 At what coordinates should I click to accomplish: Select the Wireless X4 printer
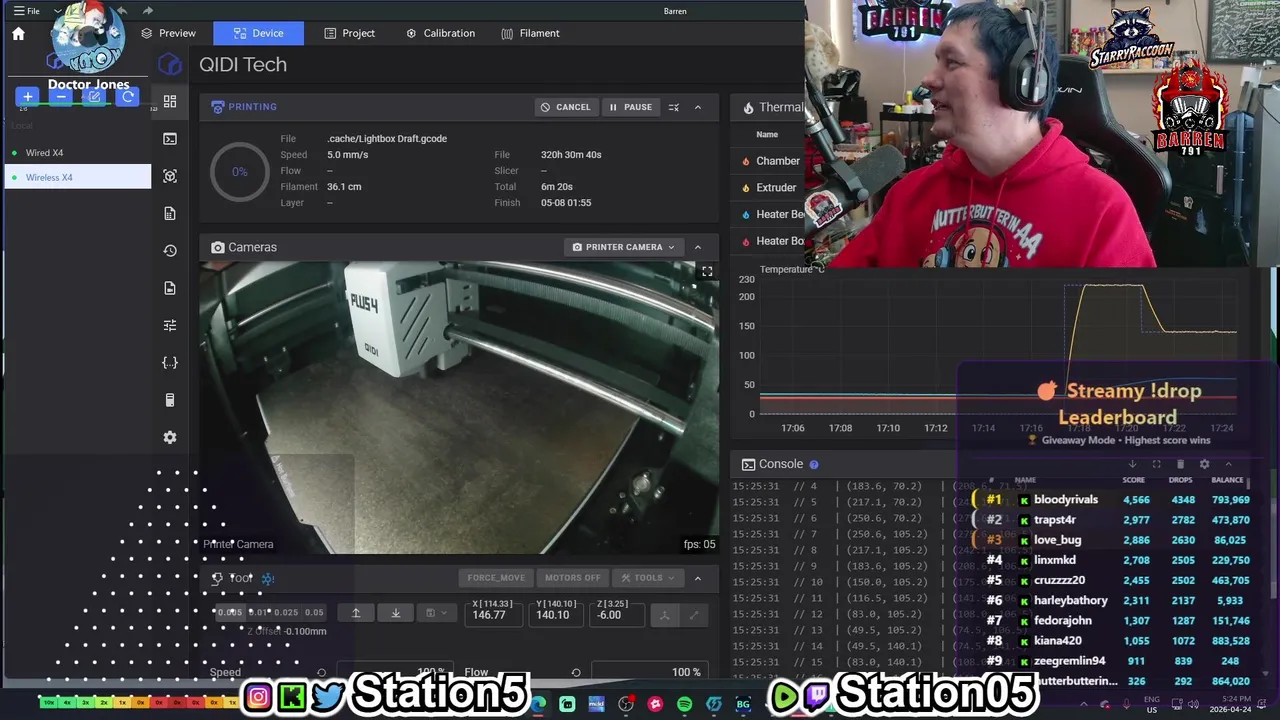(78, 177)
